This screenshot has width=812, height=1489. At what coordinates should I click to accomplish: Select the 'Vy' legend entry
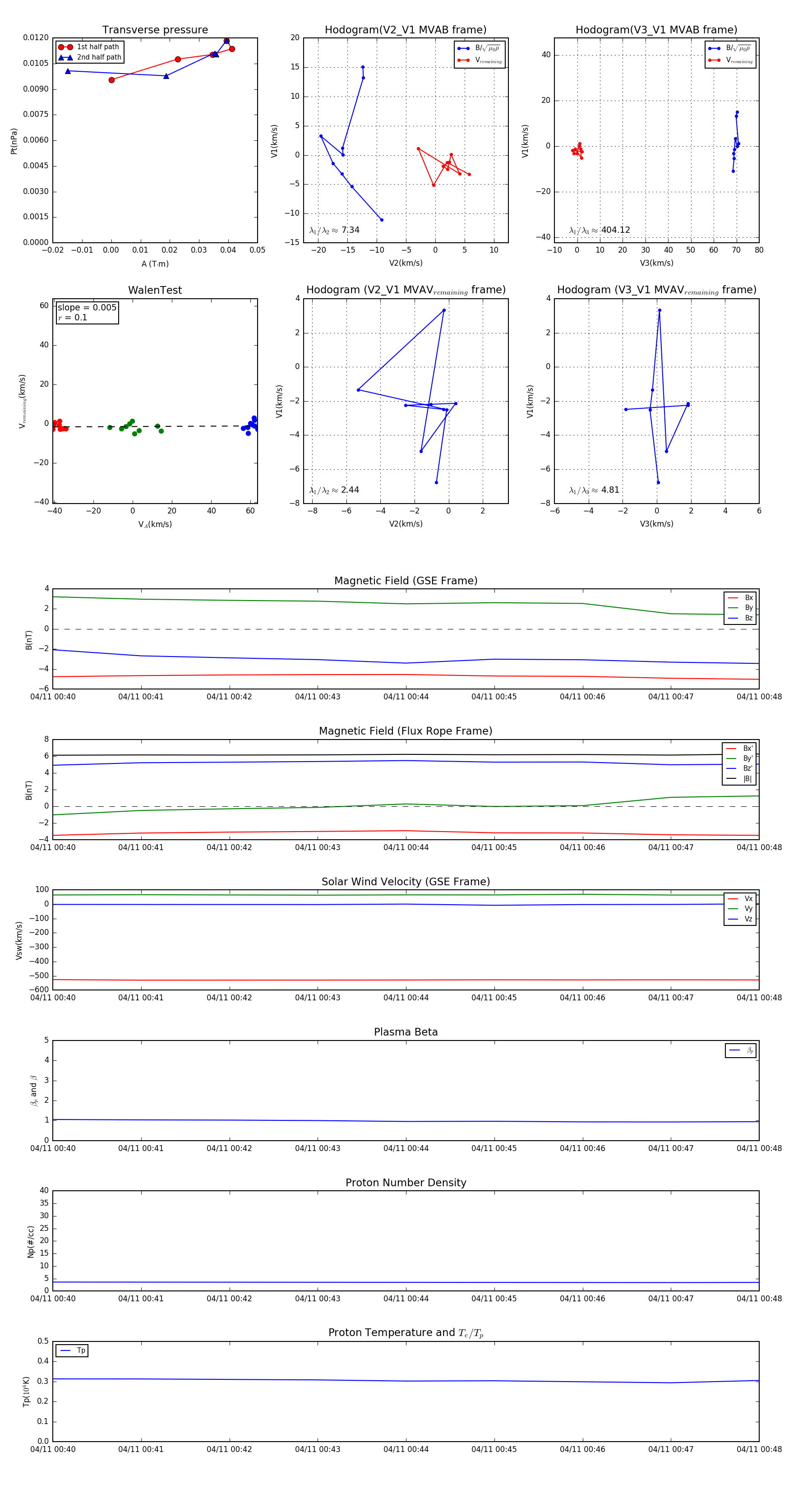(740, 909)
